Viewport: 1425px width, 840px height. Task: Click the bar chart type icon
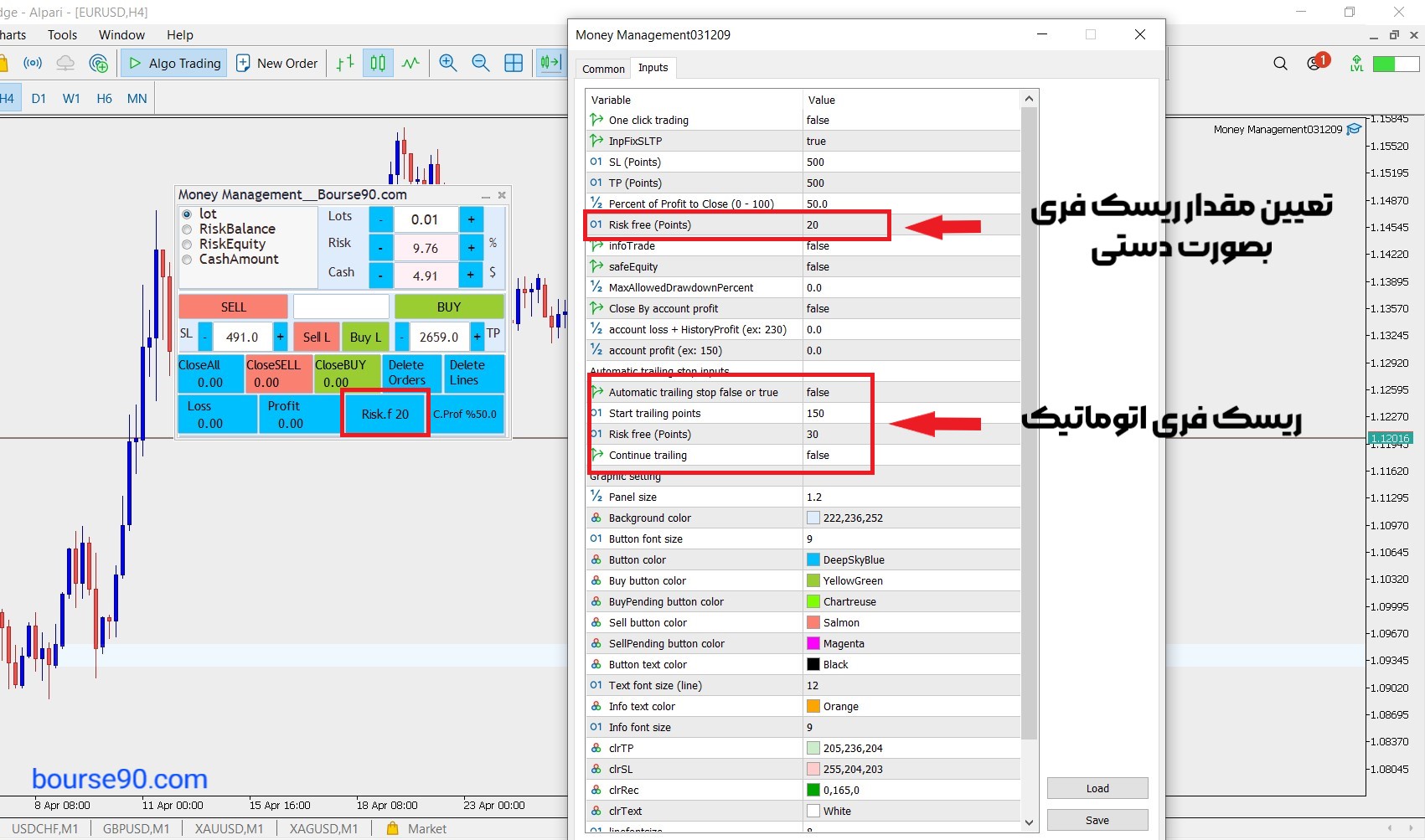click(x=345, y=63)
